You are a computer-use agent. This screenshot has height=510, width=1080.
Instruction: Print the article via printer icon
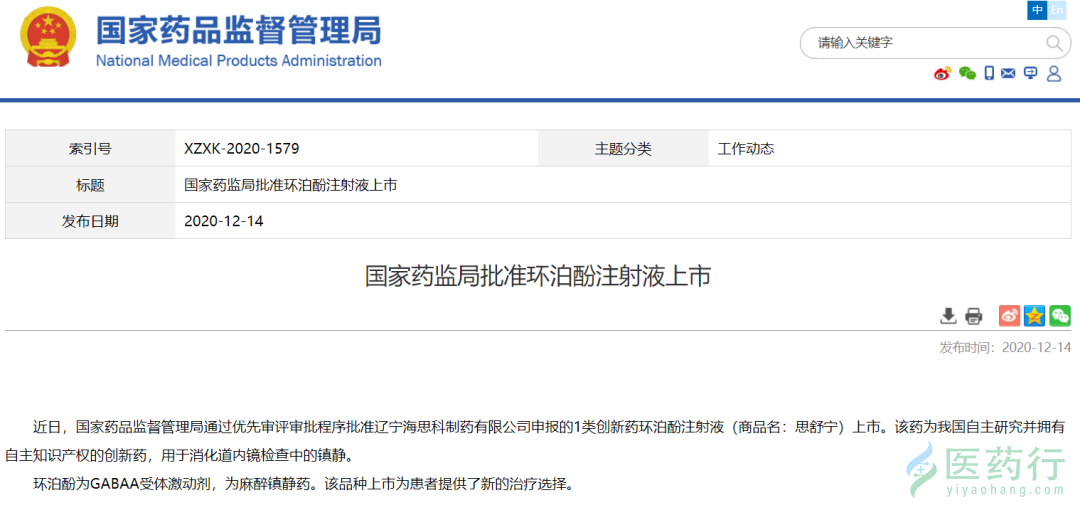(x=973, y=316)
